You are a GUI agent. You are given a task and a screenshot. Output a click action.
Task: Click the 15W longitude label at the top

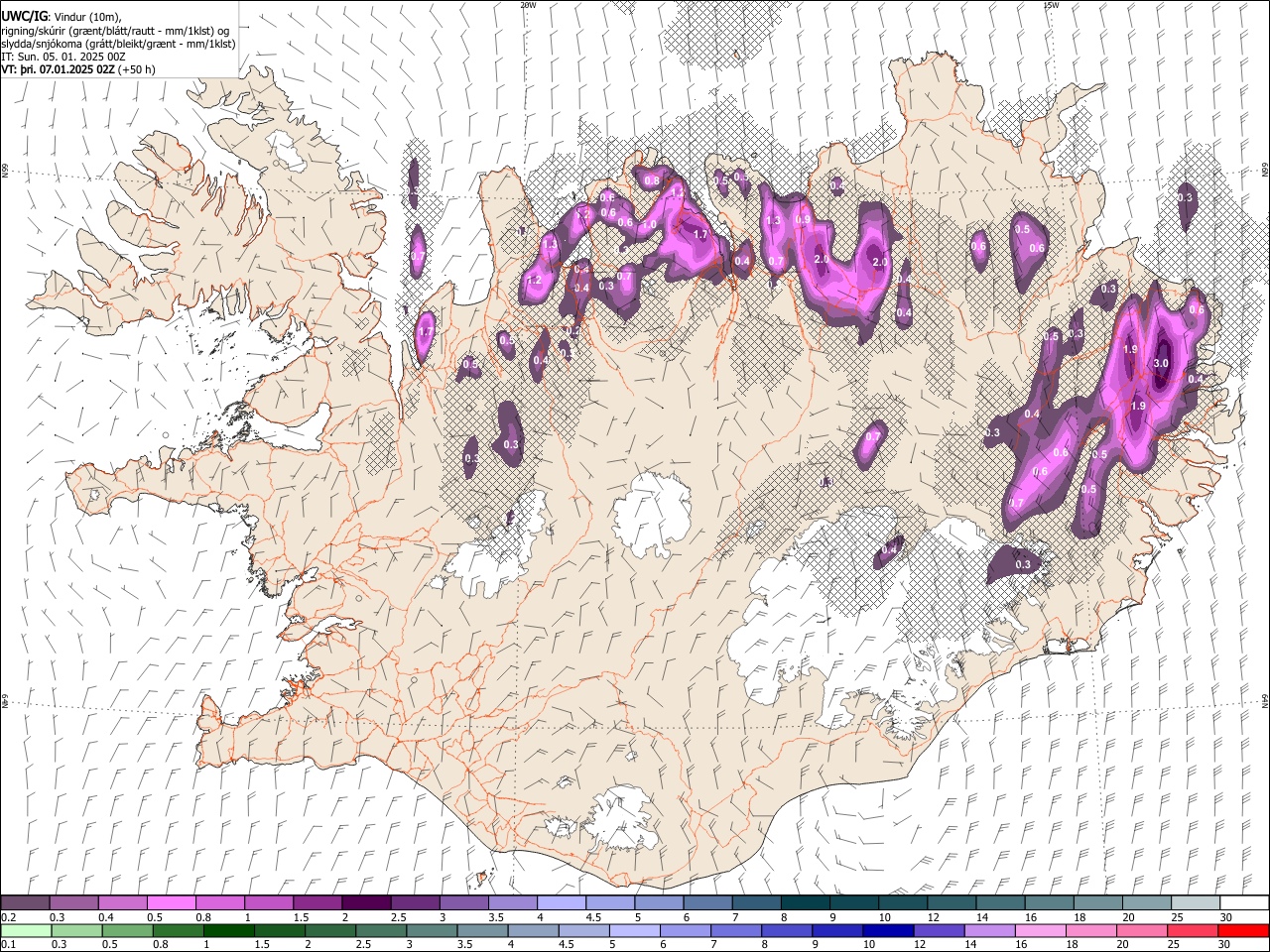(x=1051, y=4)
